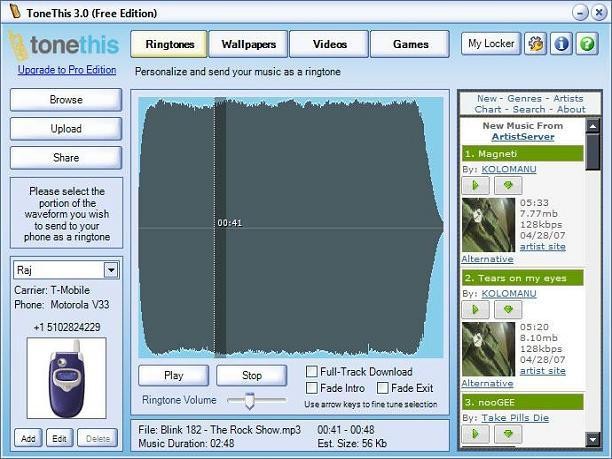Click the phone number +1 5102824229

click(67, 327)
